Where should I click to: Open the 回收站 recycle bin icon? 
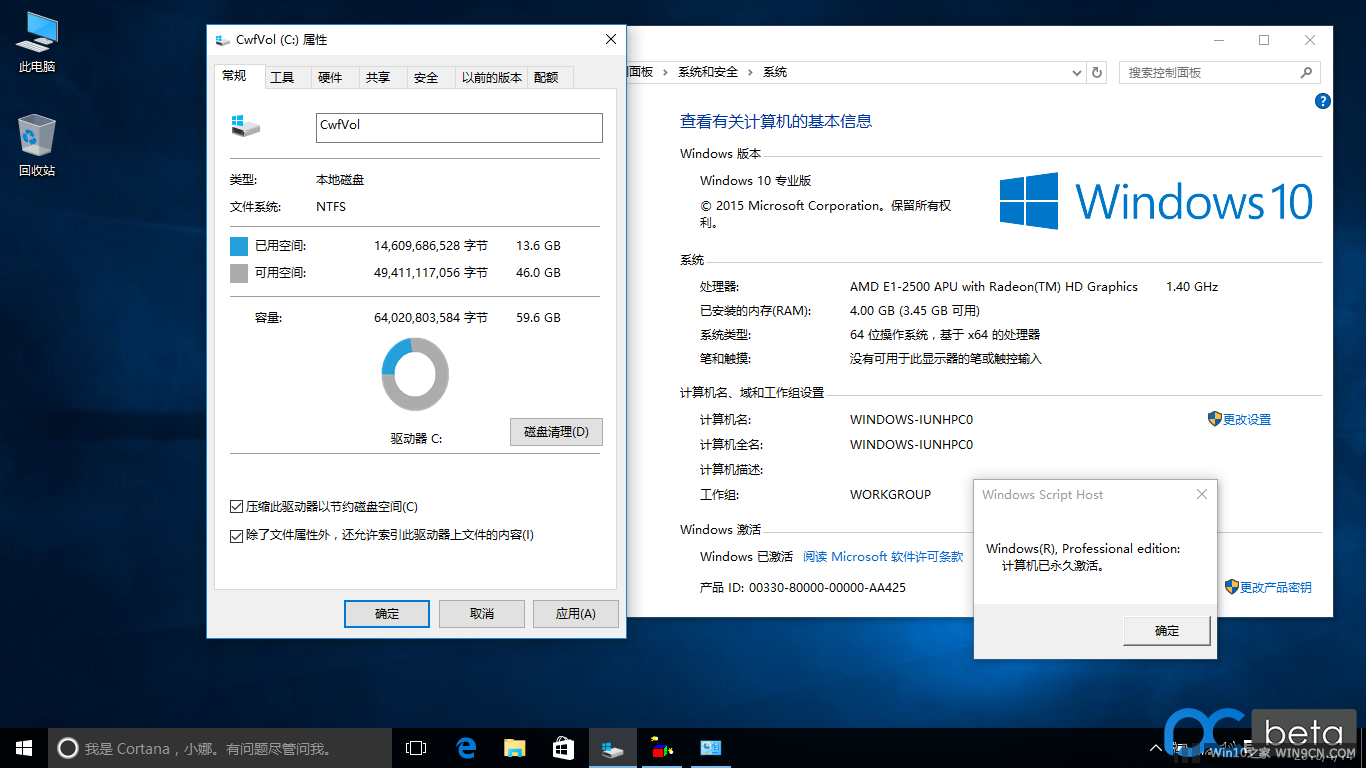pyautogui.click(x=37, y=144)
